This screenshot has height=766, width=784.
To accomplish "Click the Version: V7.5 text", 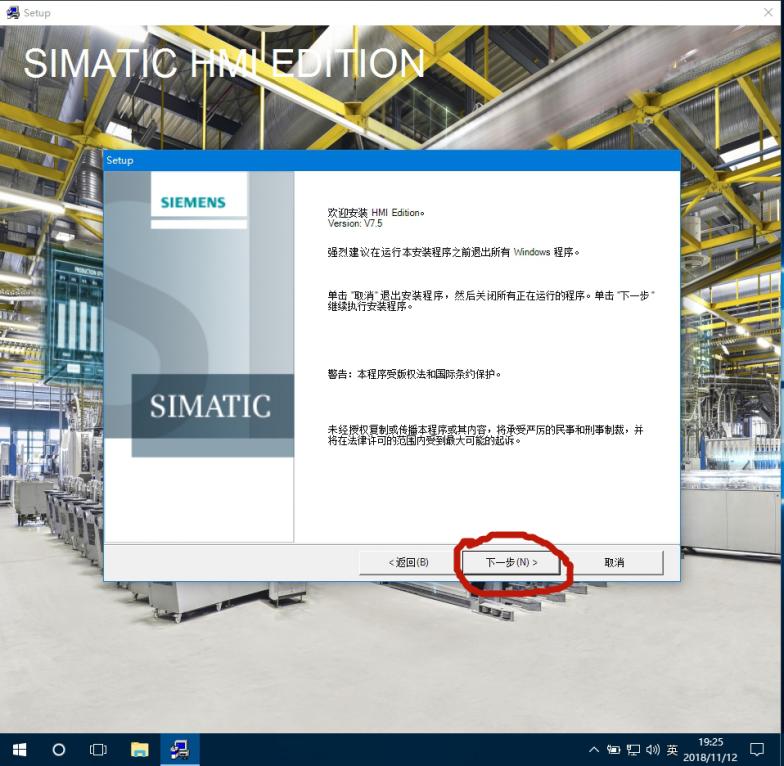I will click(355, 224).
